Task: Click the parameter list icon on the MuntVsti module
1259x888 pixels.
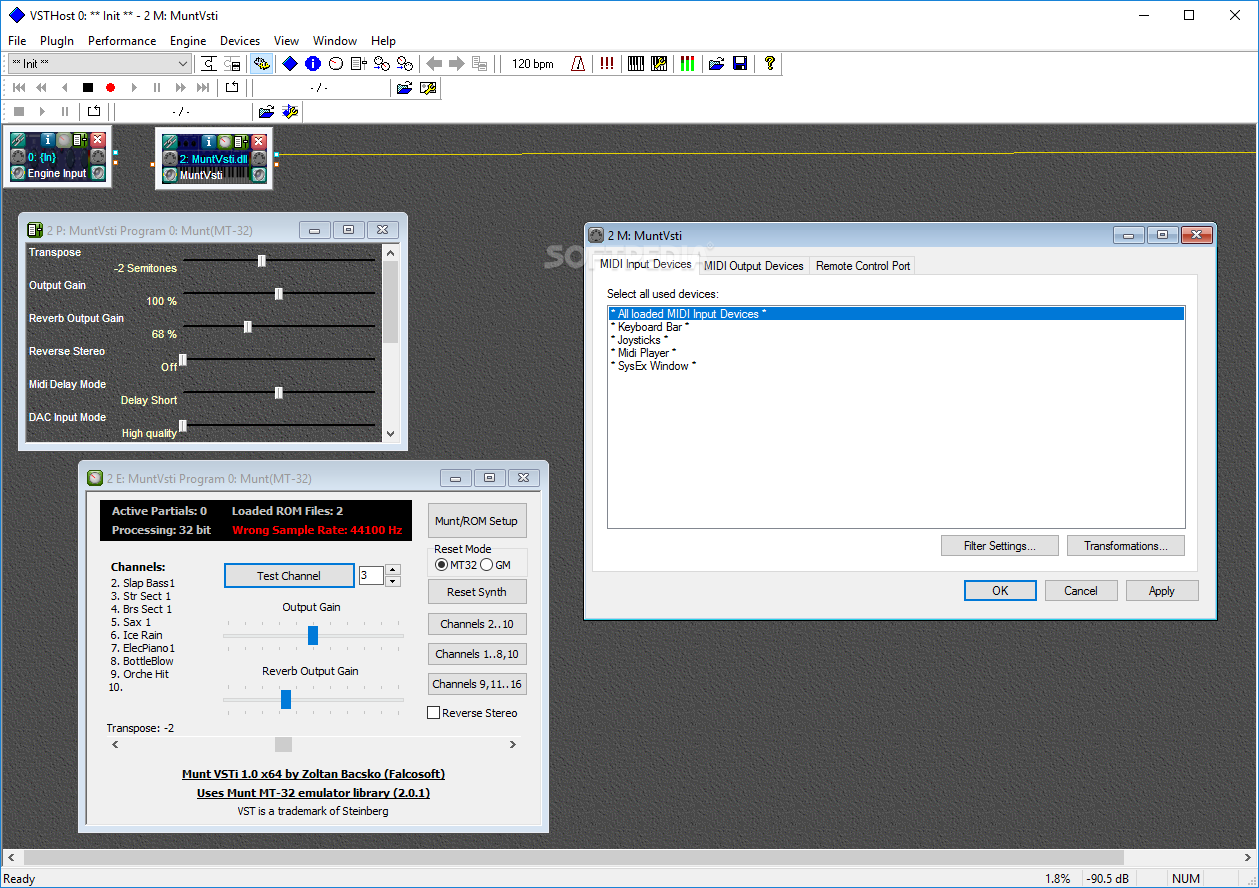Action: click(x=241, y=142)
